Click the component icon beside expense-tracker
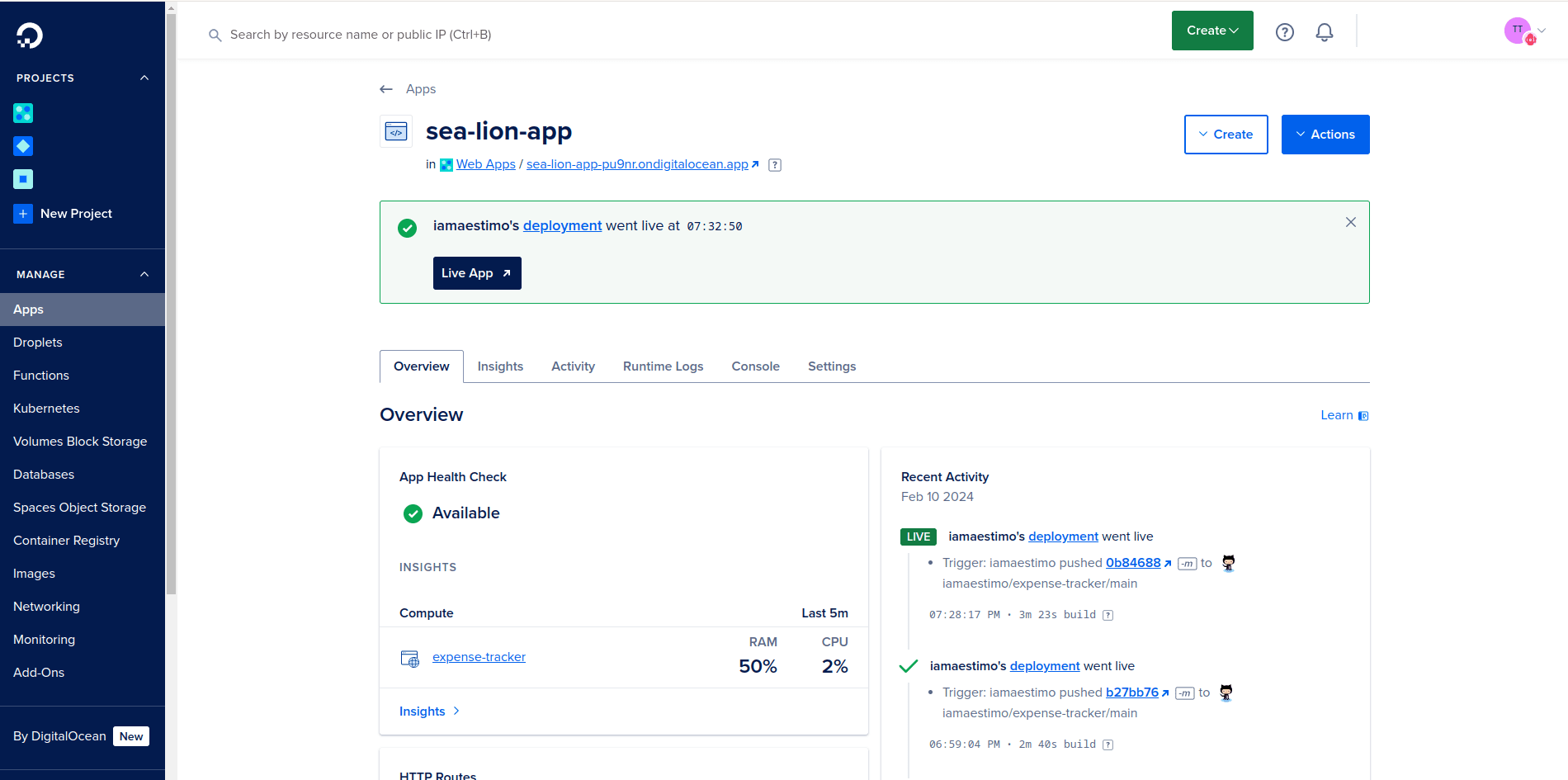 (x=409, y=658)
